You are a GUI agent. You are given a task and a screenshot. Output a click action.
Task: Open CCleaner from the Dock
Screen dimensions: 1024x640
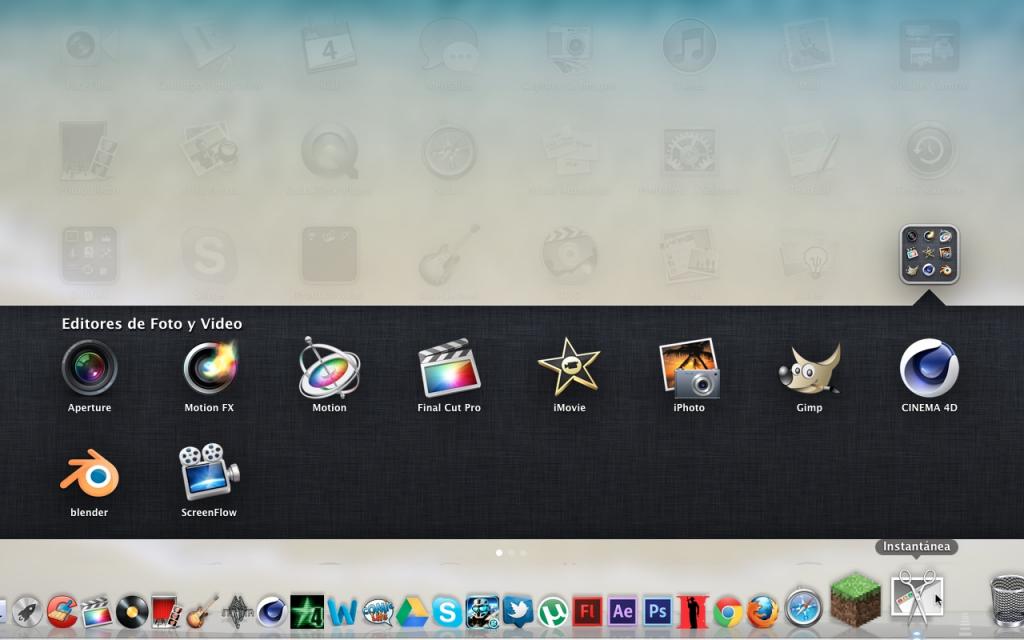click(62, 611)
